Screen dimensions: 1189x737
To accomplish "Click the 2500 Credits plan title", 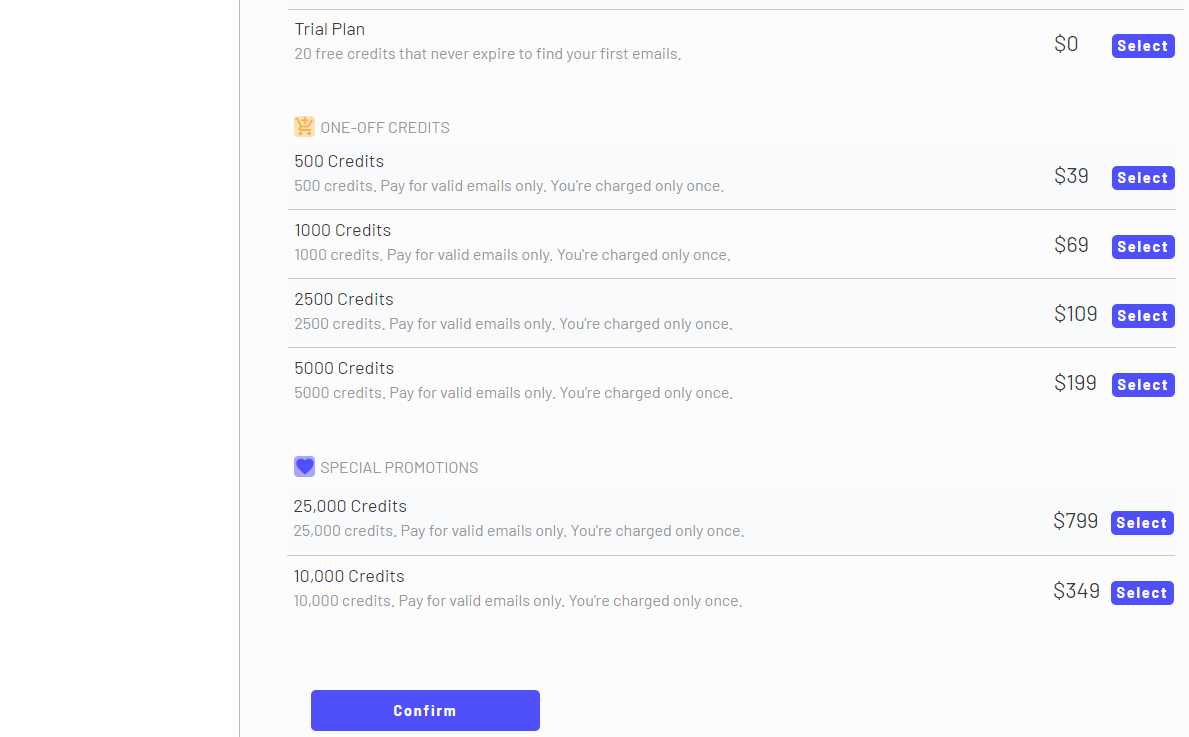I will [x=343, y=299].
